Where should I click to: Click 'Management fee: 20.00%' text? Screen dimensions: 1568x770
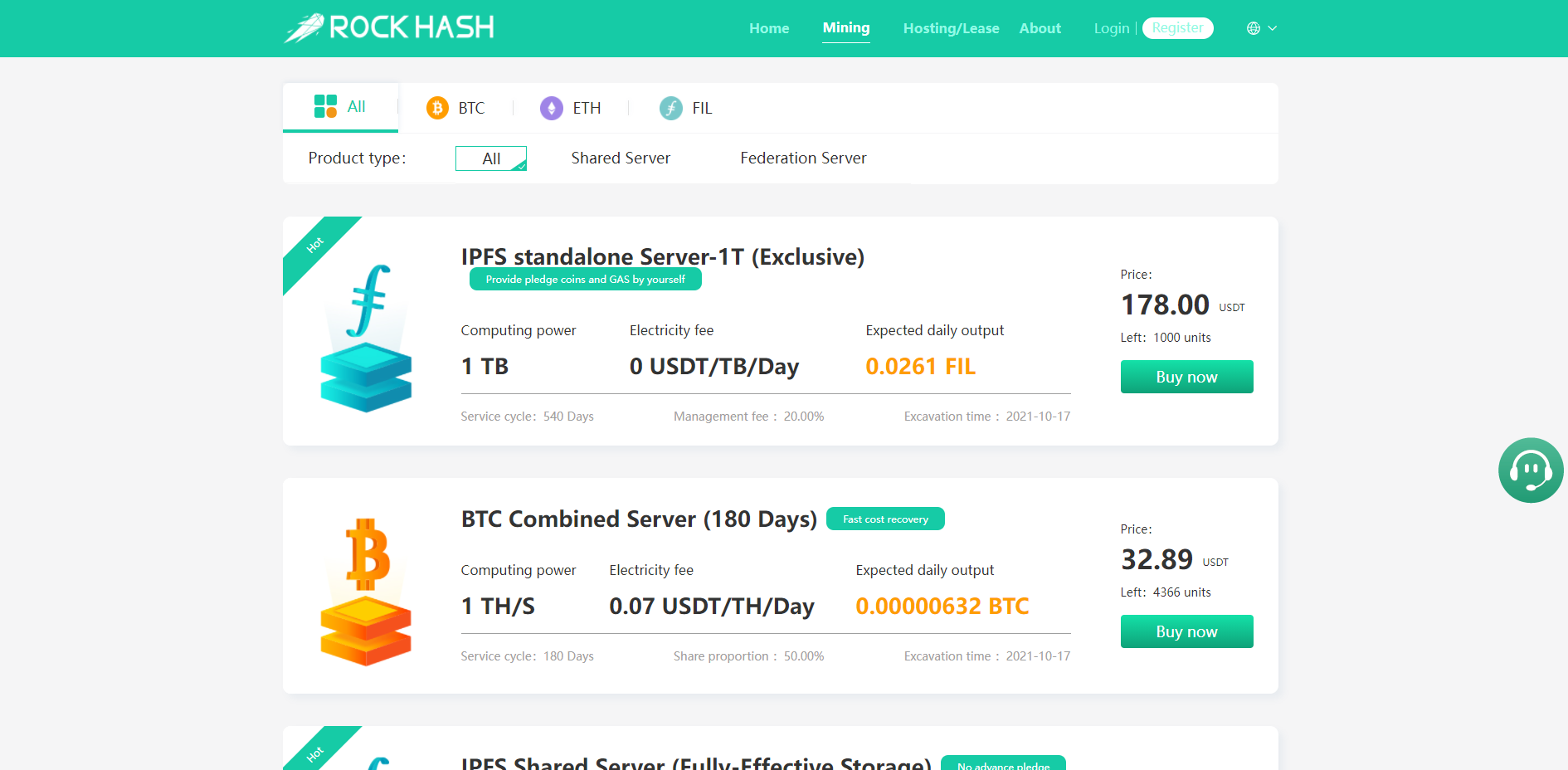pyautogui.click(x=749, y=417)
